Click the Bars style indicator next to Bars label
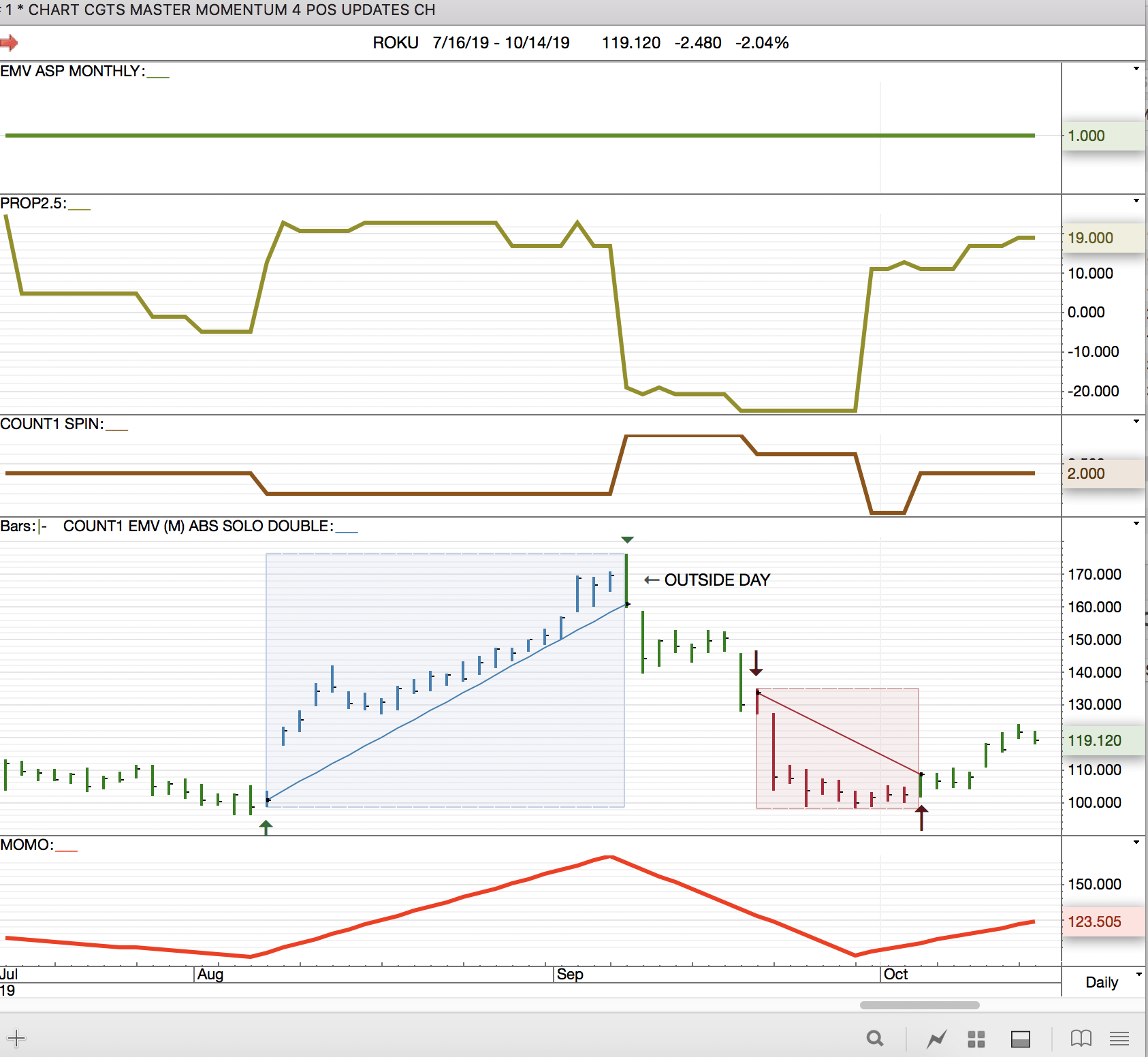1148x1057 pixels. (x=43, y=526)
